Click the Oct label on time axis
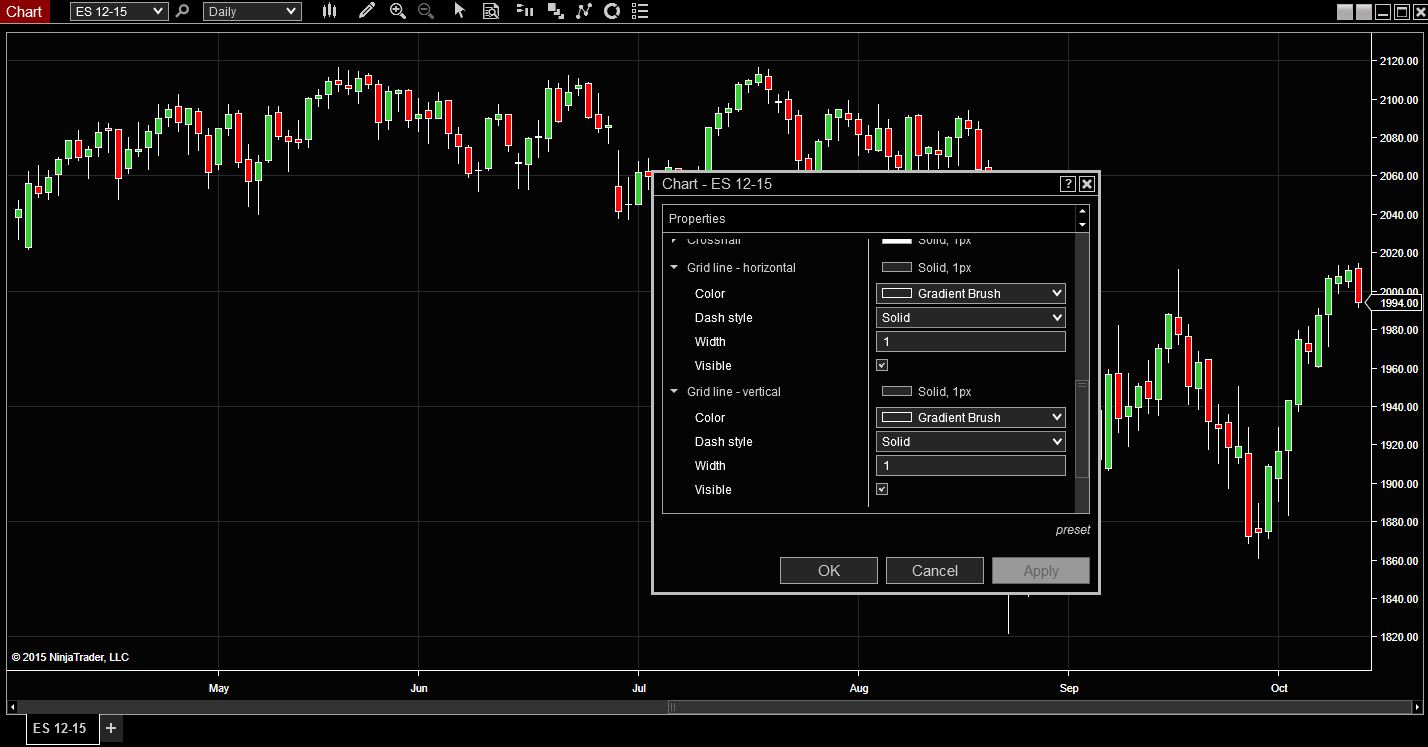This screenshot has width=1428, height=747. [x=1279, y=688]
